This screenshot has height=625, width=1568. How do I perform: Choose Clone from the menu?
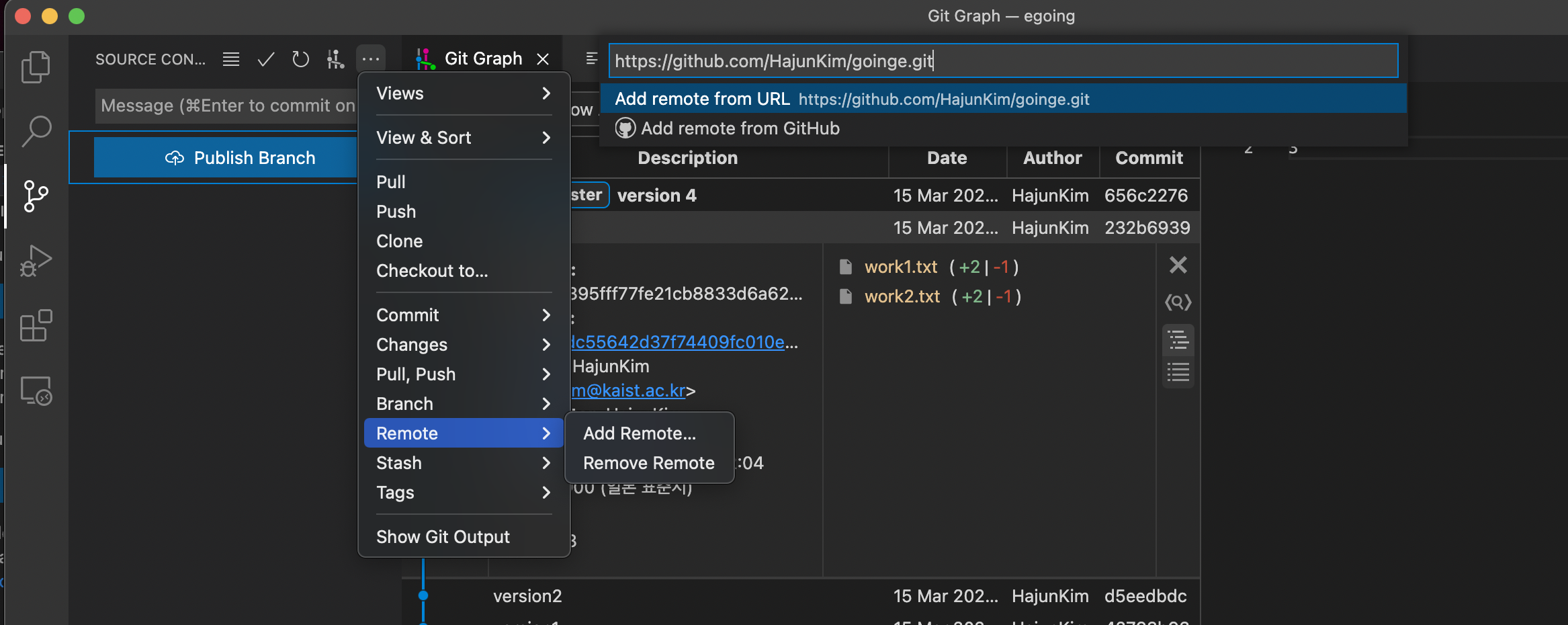[x=464, y=241]
